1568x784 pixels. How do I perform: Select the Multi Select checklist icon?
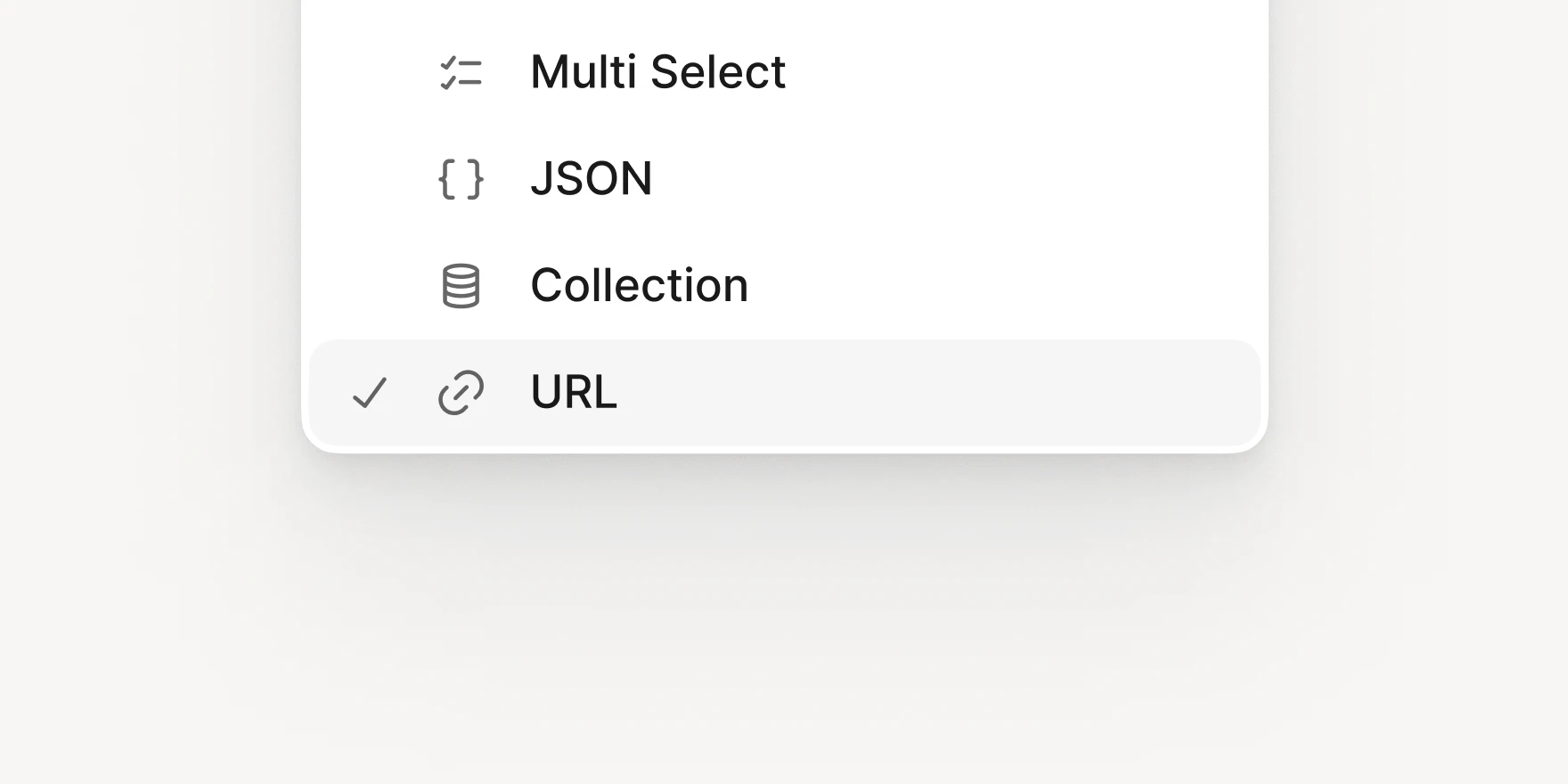[461, 73]
